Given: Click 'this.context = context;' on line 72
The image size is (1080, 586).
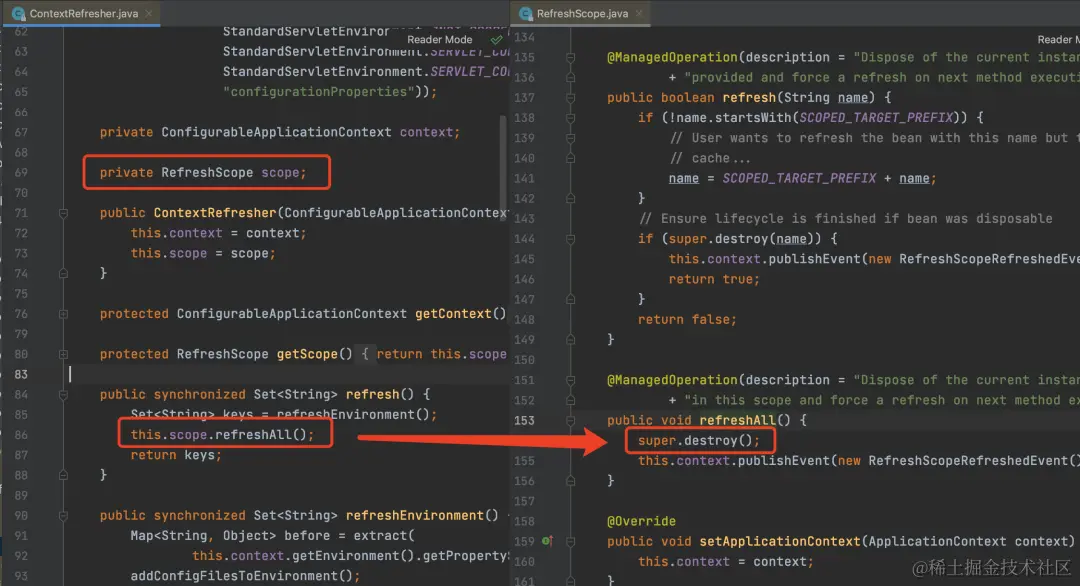Looking at the screenshot, I should tap(218, 233).
